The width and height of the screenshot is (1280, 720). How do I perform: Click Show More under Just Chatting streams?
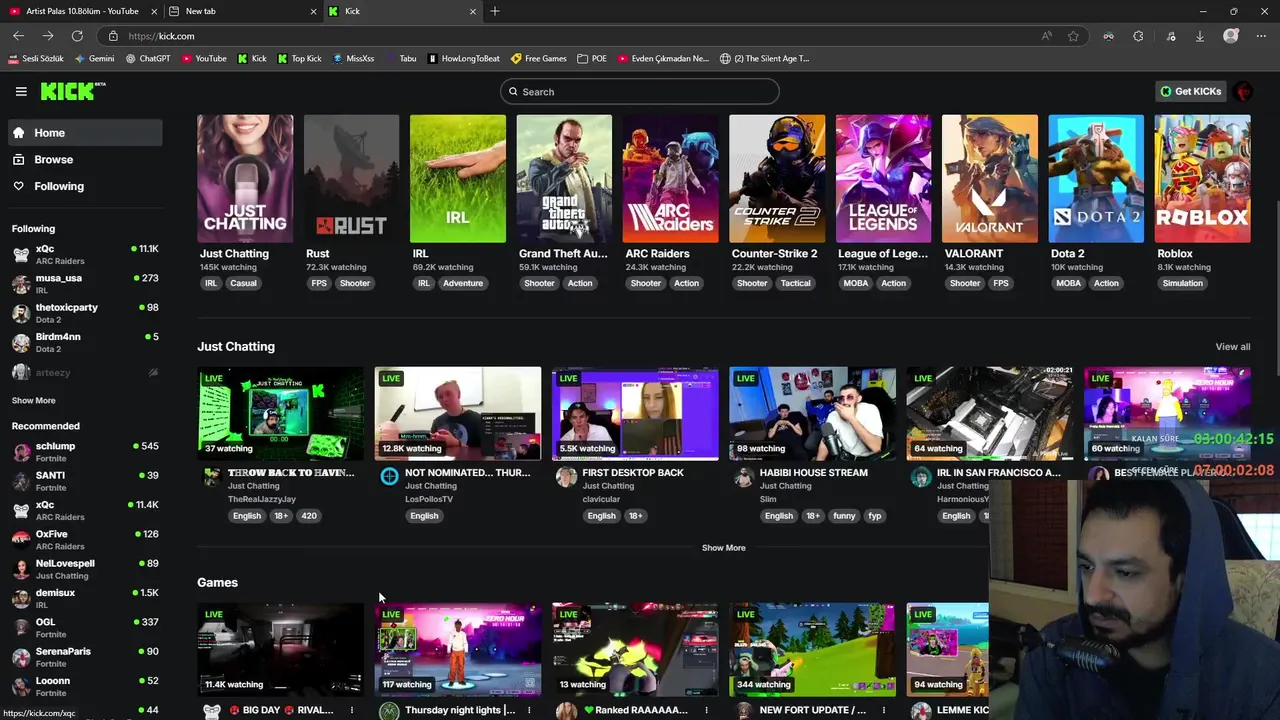(723, 548)
